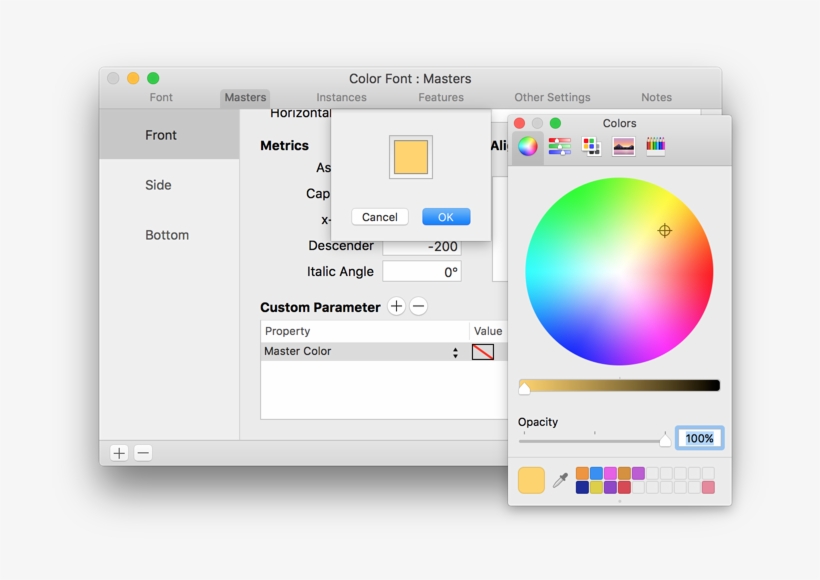Viewport: 820px width, 580px height.
Task: Close the Colors panel with the red button
Action: (519, 123)
